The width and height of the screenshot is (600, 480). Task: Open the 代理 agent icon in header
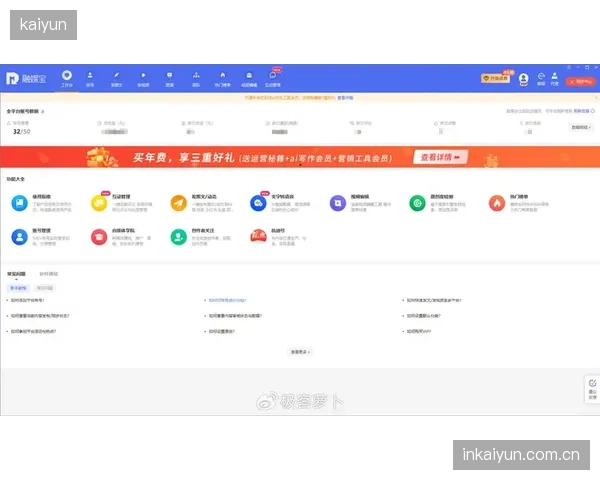(x=554, y=79)
